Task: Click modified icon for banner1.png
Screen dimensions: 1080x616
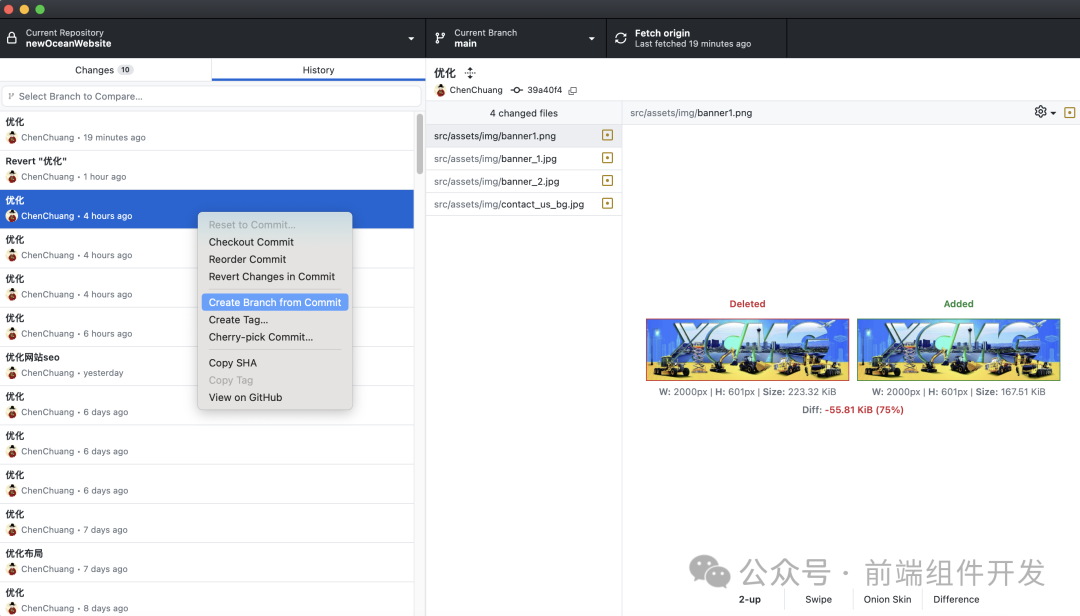Action: point(608,135)
